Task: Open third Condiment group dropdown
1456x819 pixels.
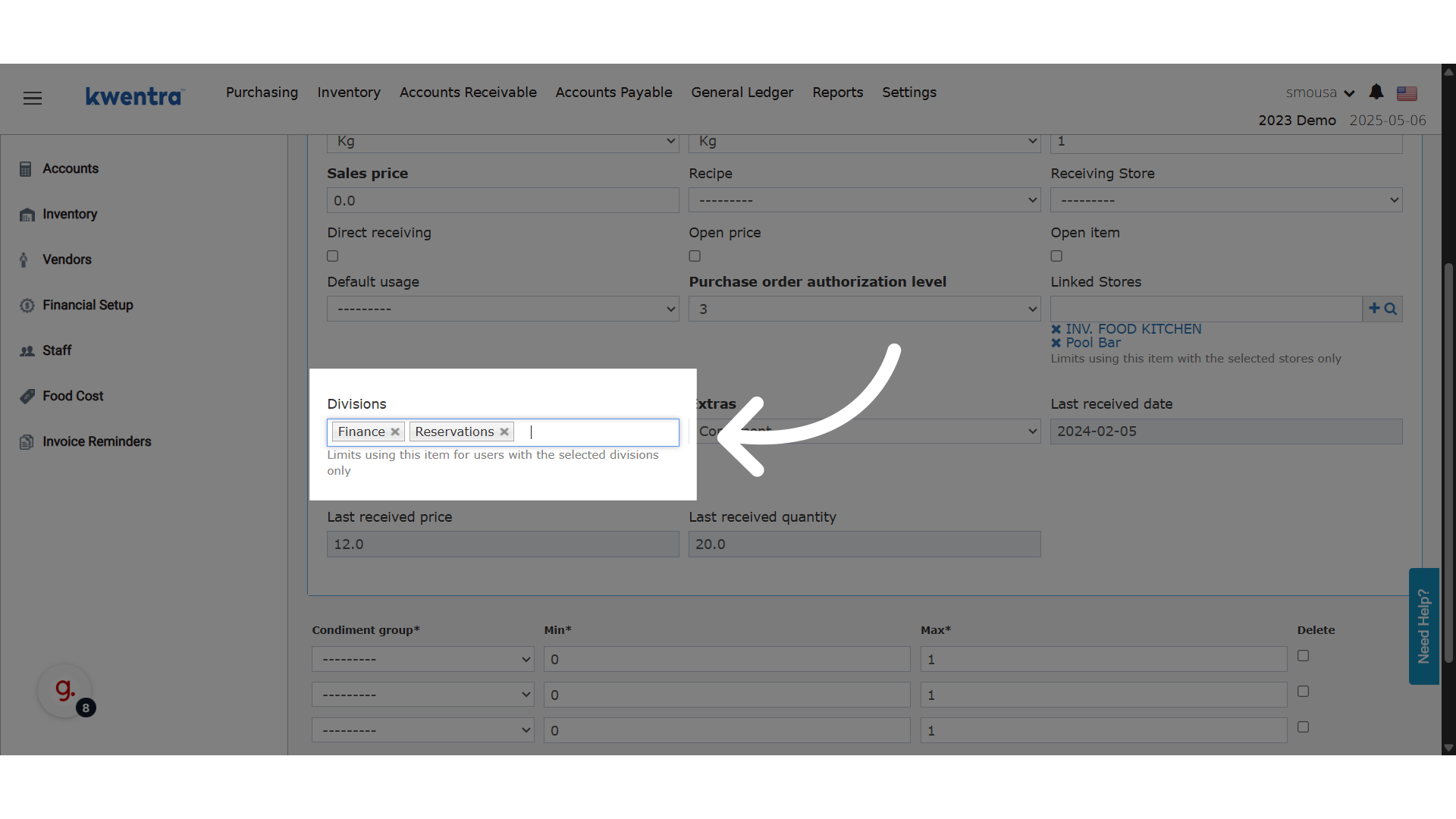Action: click(423, 730)
